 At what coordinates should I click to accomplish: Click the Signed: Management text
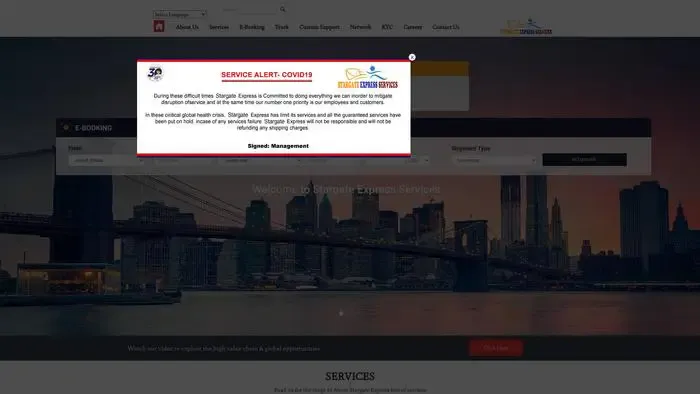[x=278, y=146]
